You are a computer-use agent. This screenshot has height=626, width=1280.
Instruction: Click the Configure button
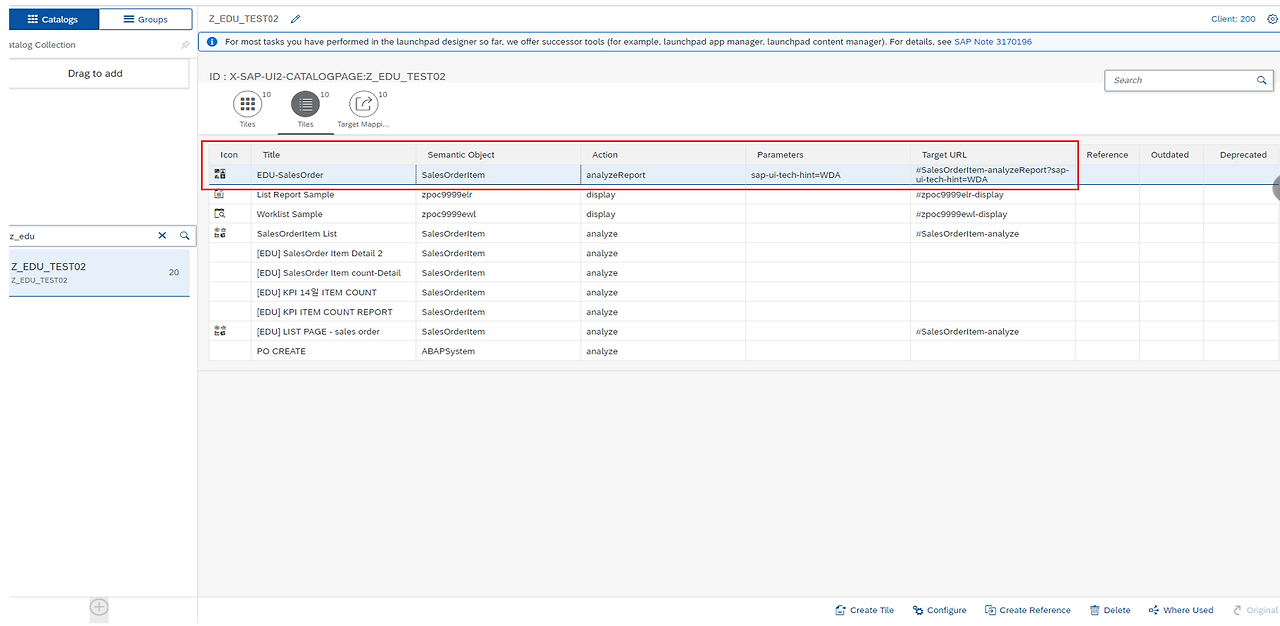click(939, 610)
